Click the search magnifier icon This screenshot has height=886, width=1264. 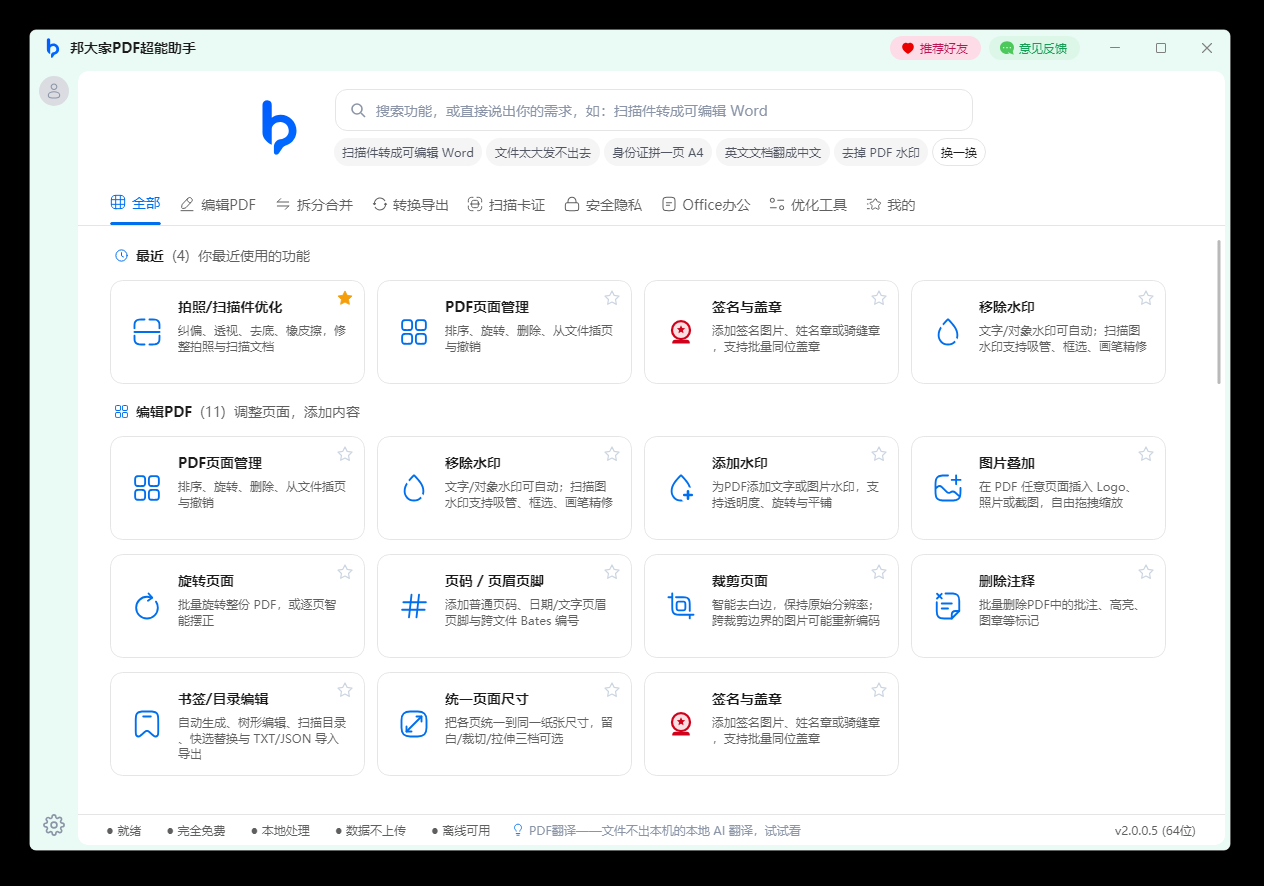point(358,110)
